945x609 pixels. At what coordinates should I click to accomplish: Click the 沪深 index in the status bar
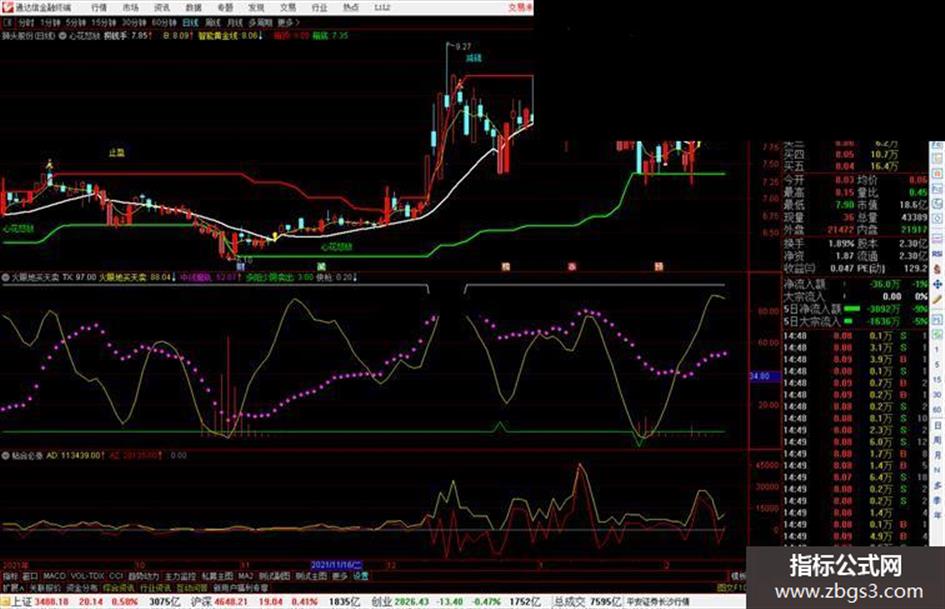pyautogui.click(x=201, y=602)
